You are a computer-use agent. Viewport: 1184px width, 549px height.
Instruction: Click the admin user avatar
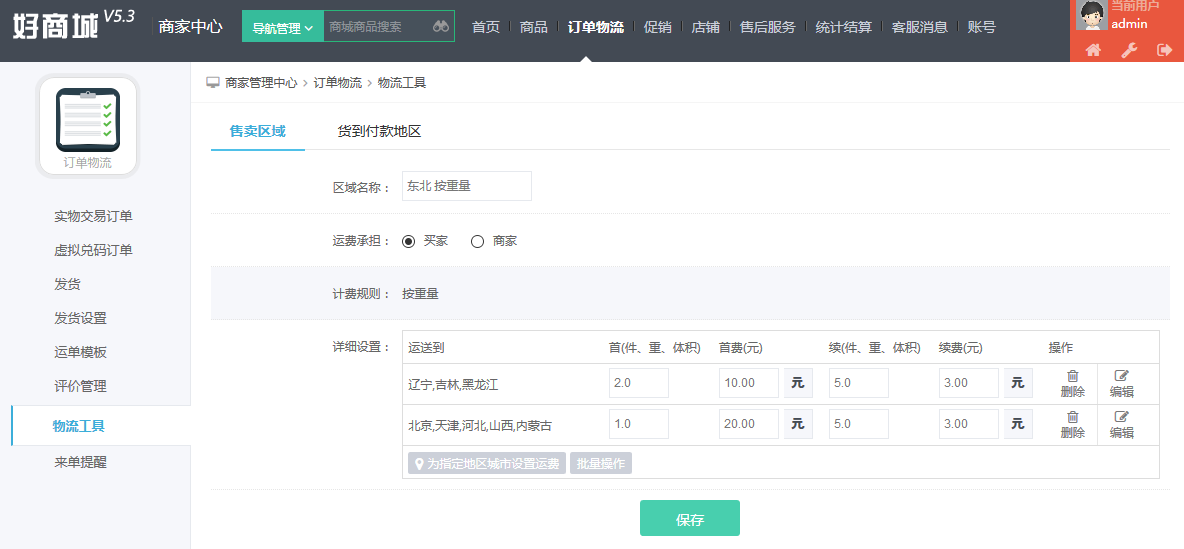1091,15
